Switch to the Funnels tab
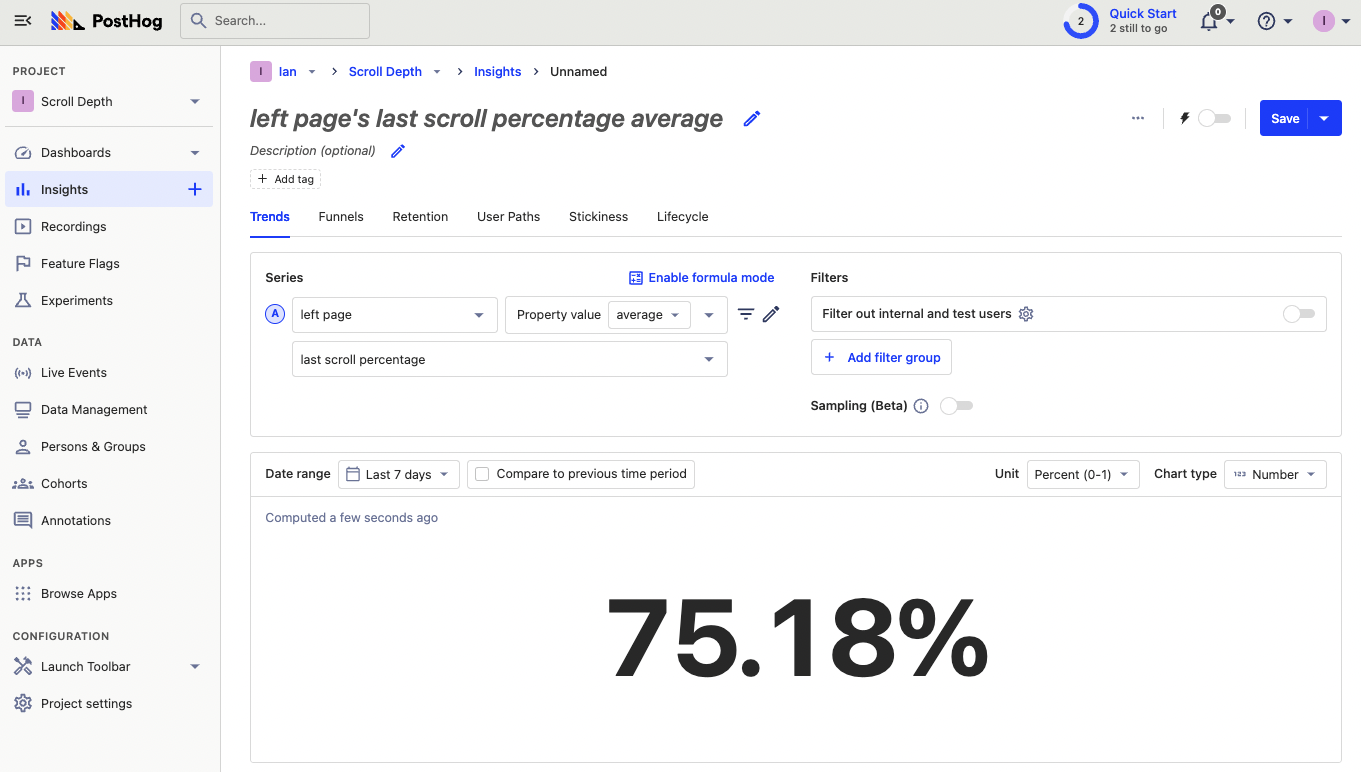The image size is (1361, 772). click(x=341, y=217)
